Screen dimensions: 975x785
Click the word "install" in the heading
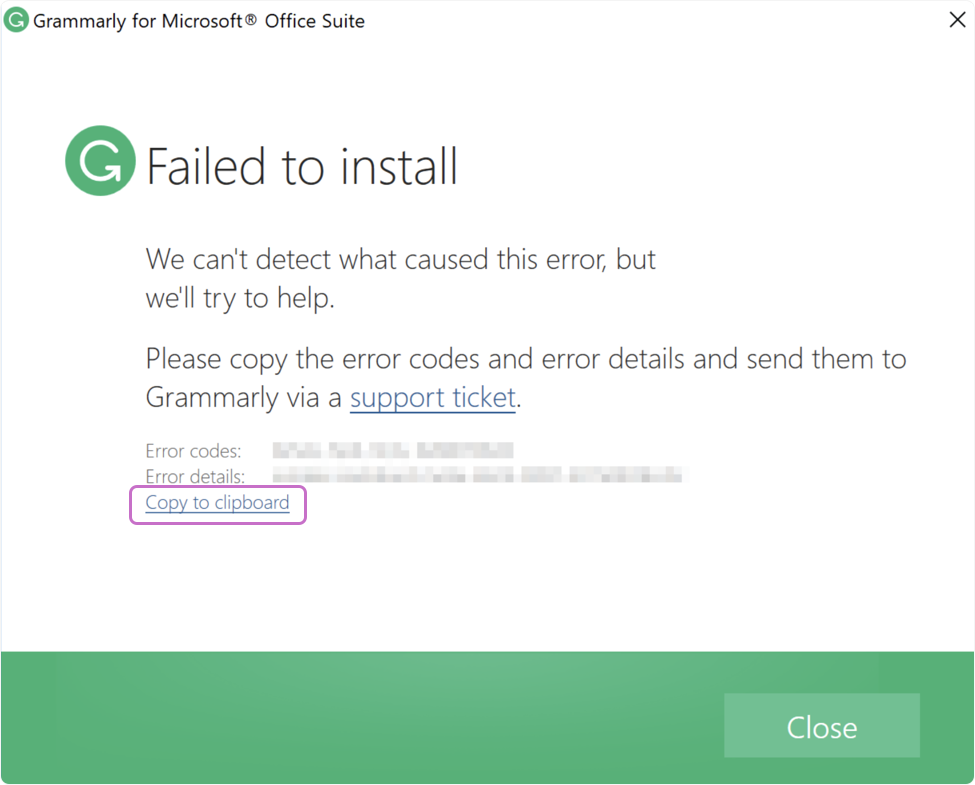[396, 166]
